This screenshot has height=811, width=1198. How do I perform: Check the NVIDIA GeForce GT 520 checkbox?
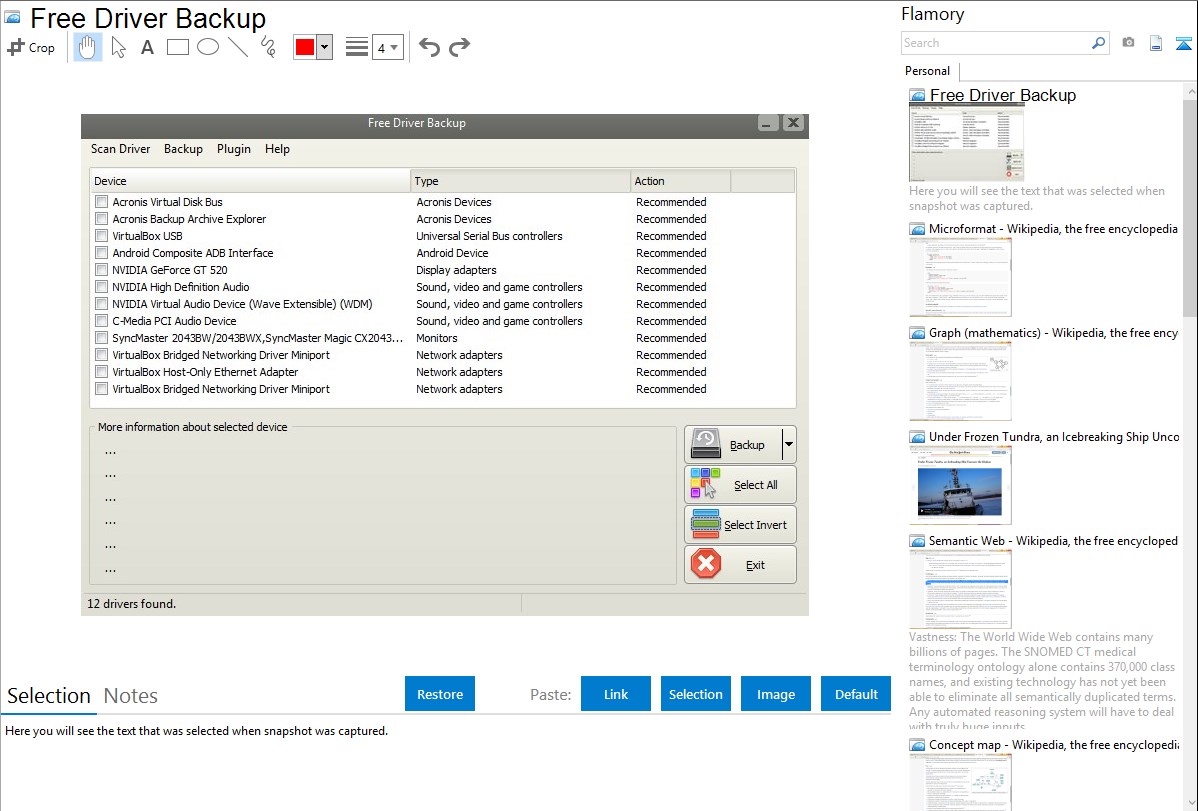pos(101,270)
